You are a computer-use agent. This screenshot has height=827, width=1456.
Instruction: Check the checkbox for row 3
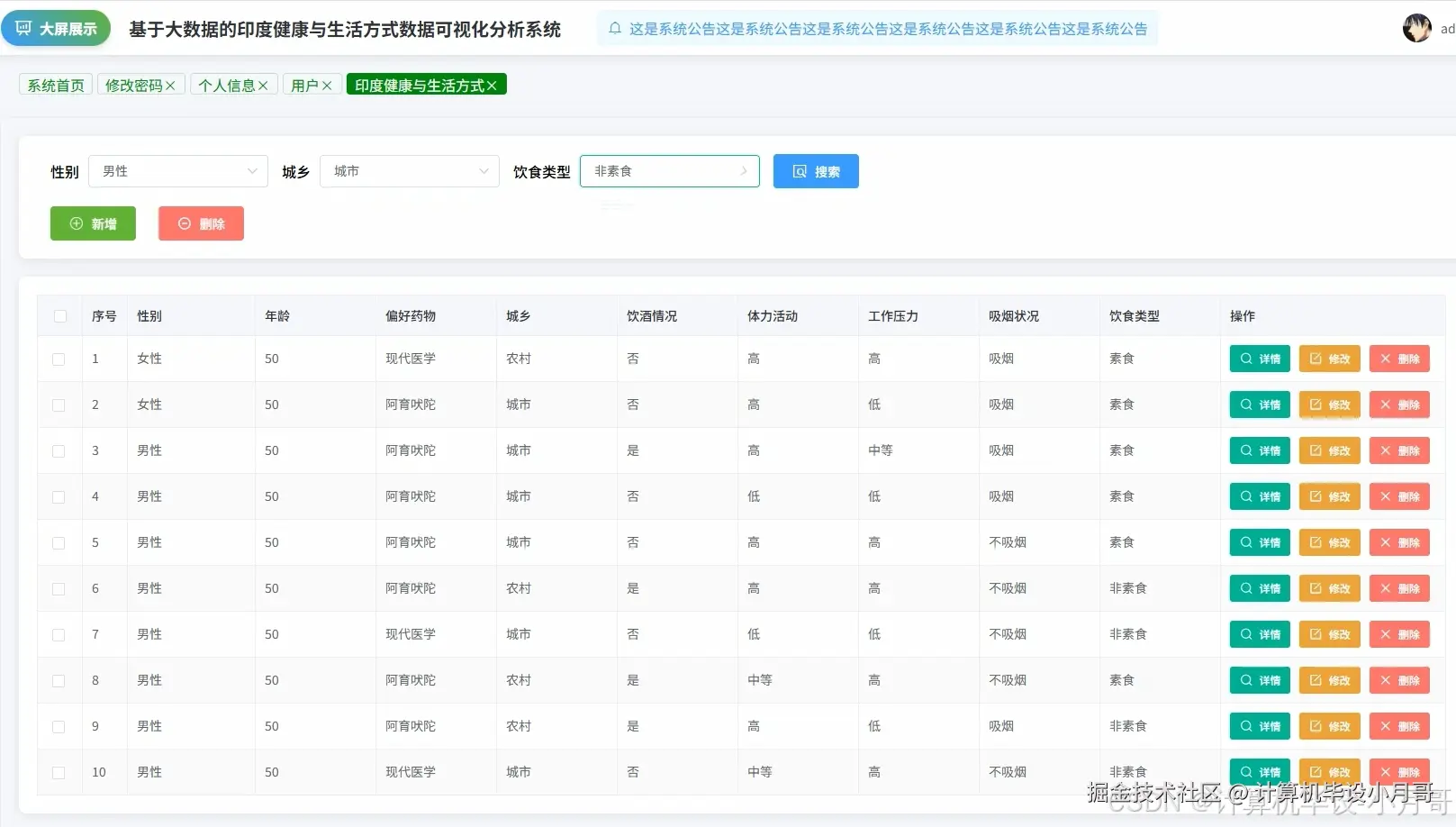pos(59,451)
